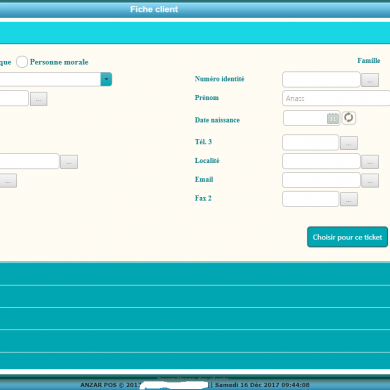This screenshot has height=390, width=390.
Task: Click the Fiche client title
Action: tap(154, 9)
